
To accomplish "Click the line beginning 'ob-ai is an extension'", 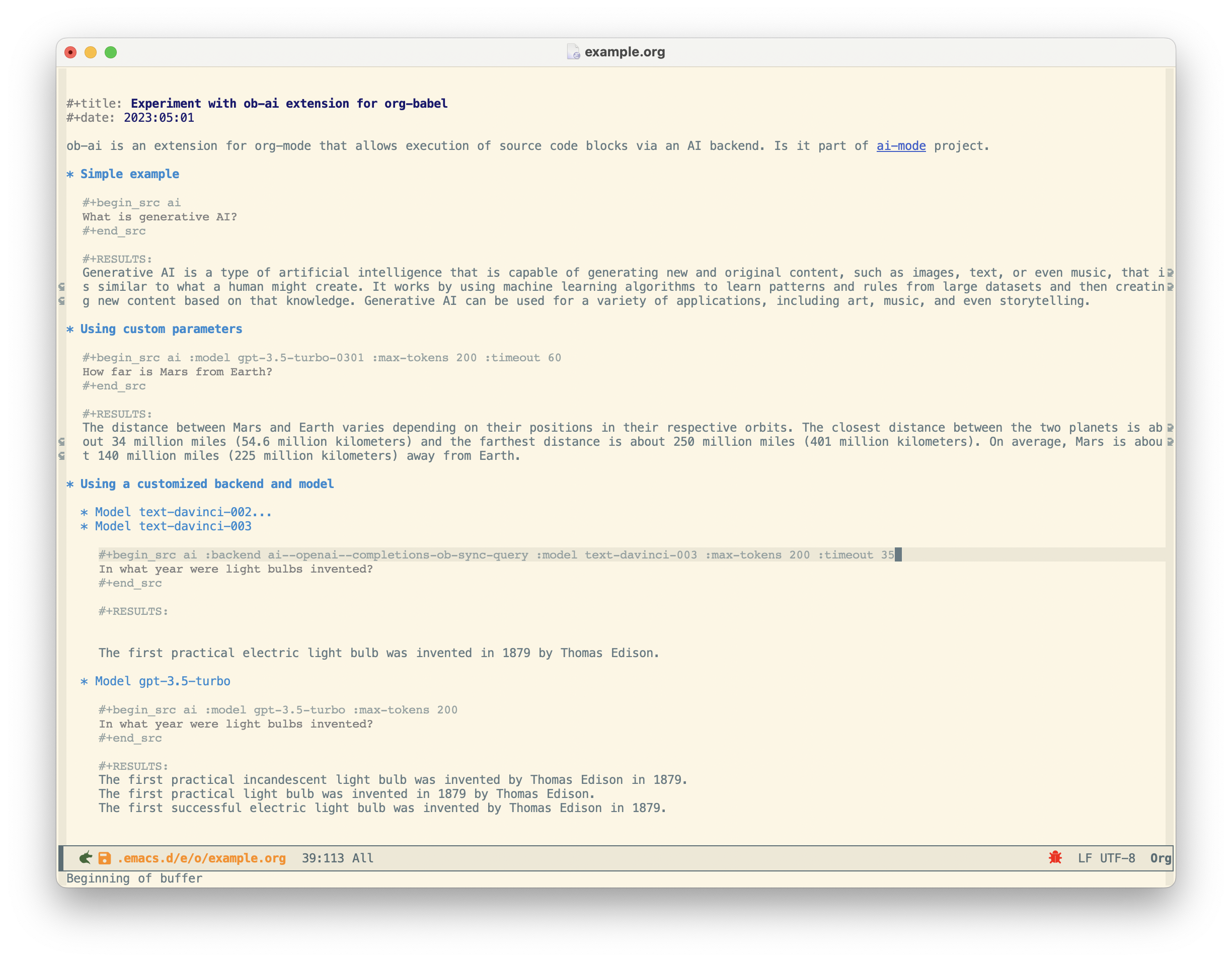I will pyautogui.click(x=528, y=146).
